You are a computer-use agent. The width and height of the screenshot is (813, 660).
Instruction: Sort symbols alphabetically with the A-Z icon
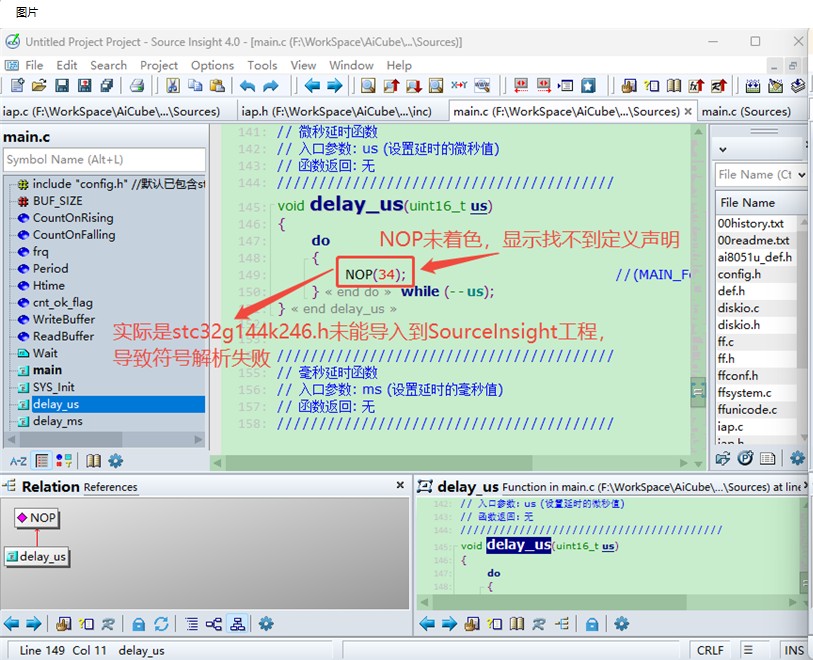(x=18, y=461)
